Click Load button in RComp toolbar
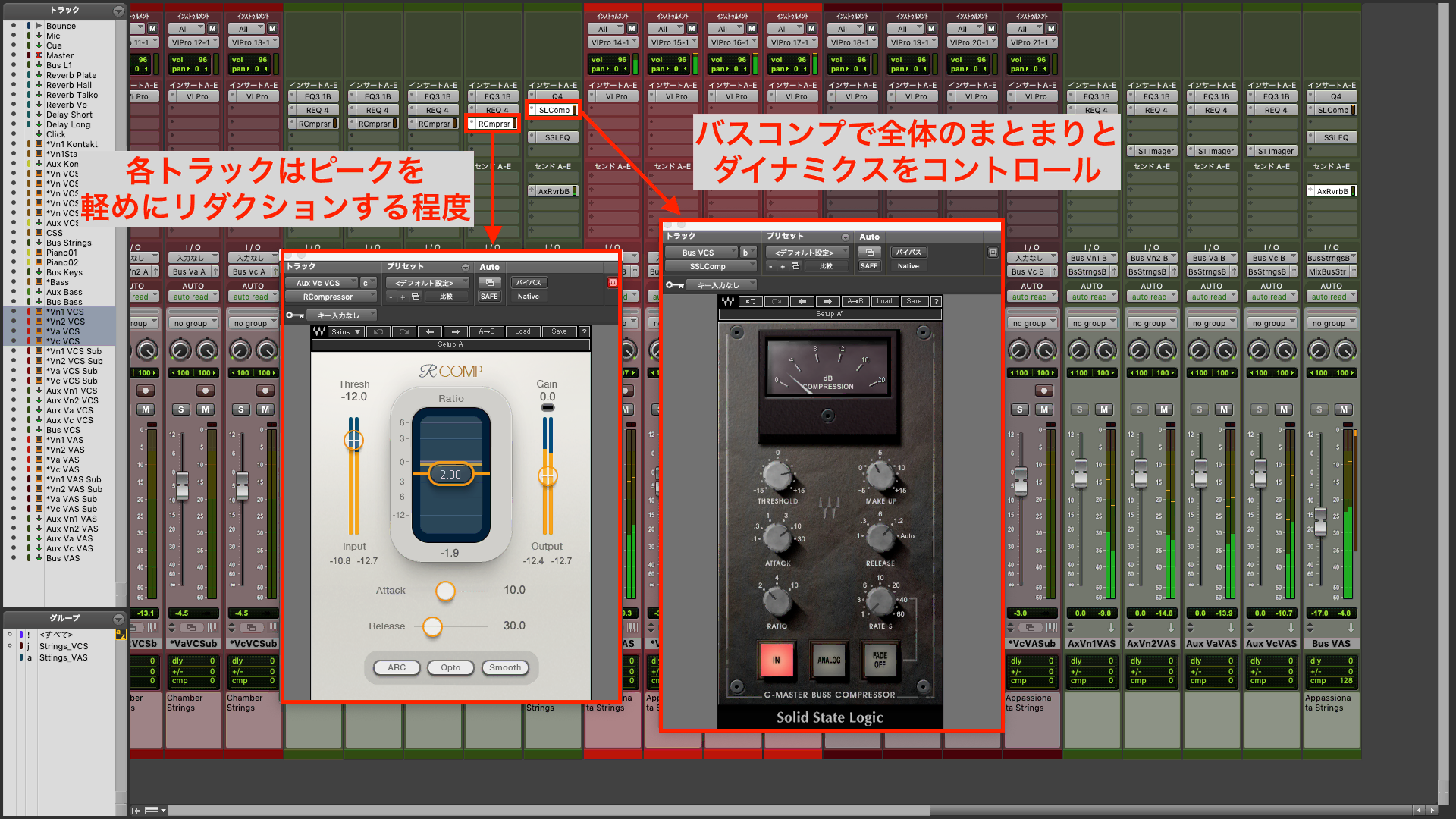The height and width of the screenshot is (819, 1456). (523, 331)
